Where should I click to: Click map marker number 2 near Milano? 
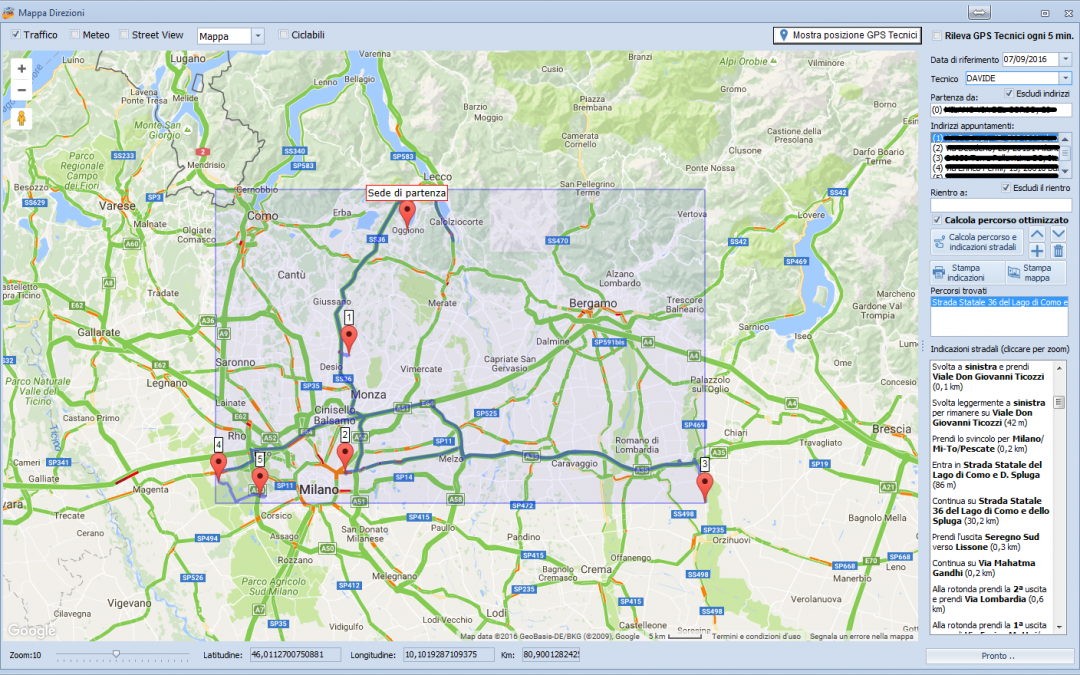click(x=345, y=457)
